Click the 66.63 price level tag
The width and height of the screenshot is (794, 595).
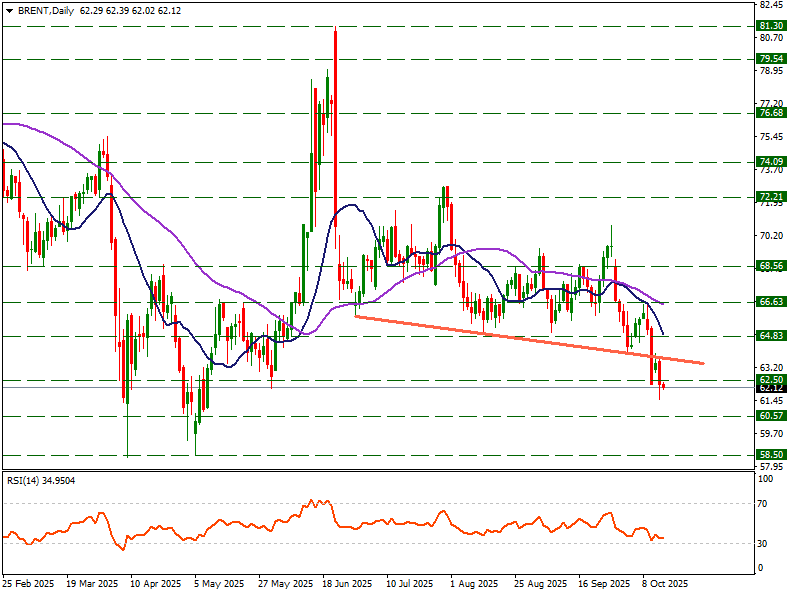770,302
